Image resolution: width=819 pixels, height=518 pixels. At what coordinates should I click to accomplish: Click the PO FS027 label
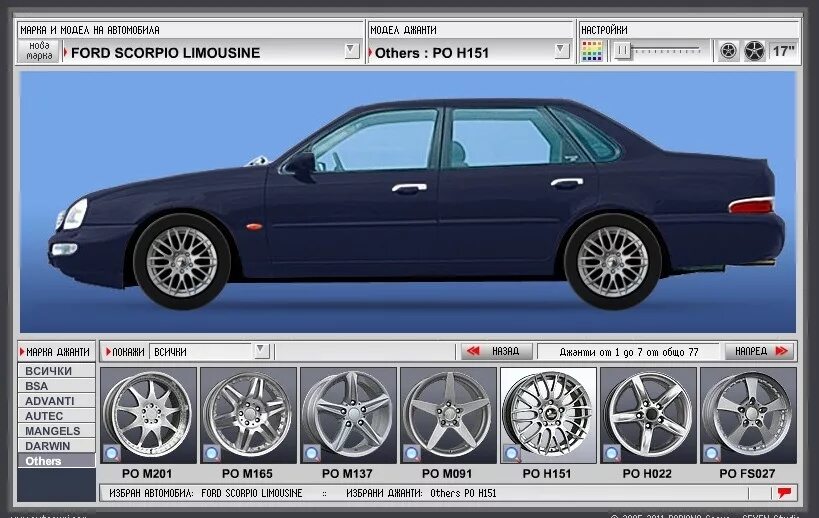747,474
